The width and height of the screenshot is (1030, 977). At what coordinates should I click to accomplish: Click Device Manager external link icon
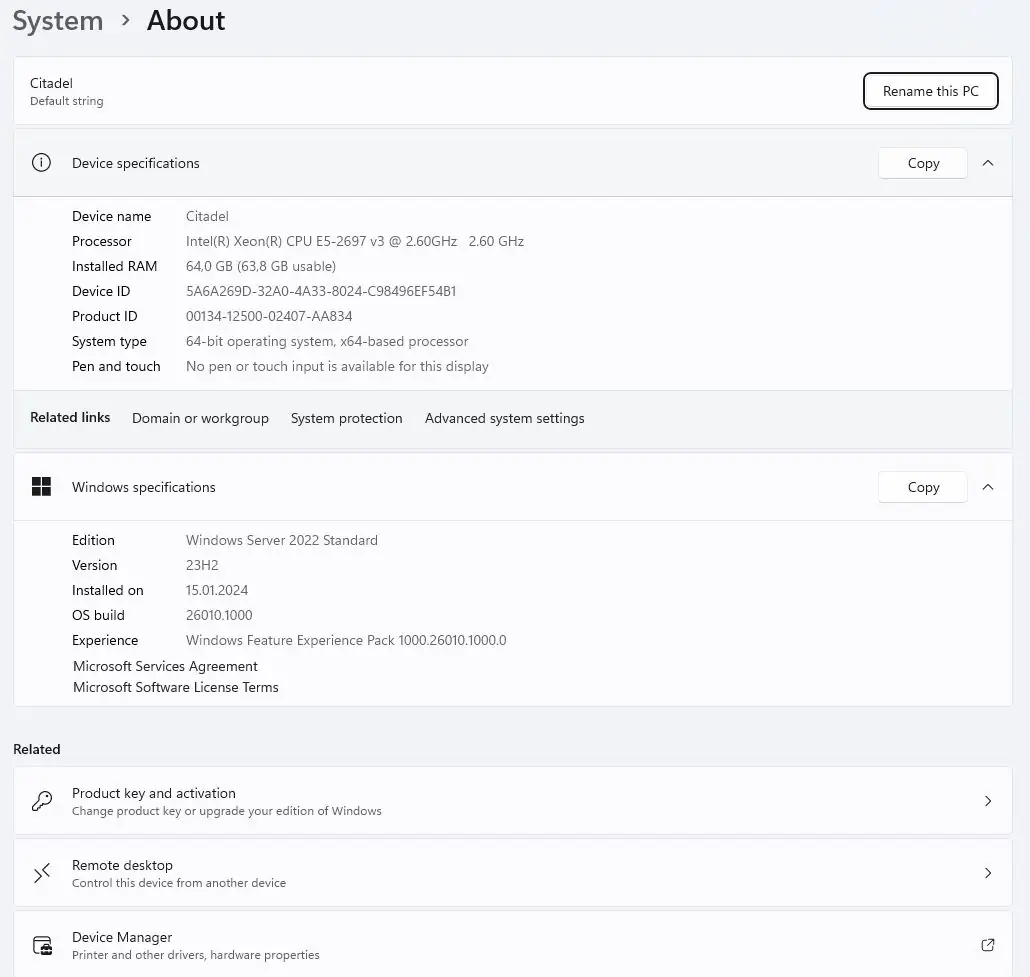[987, 945]
